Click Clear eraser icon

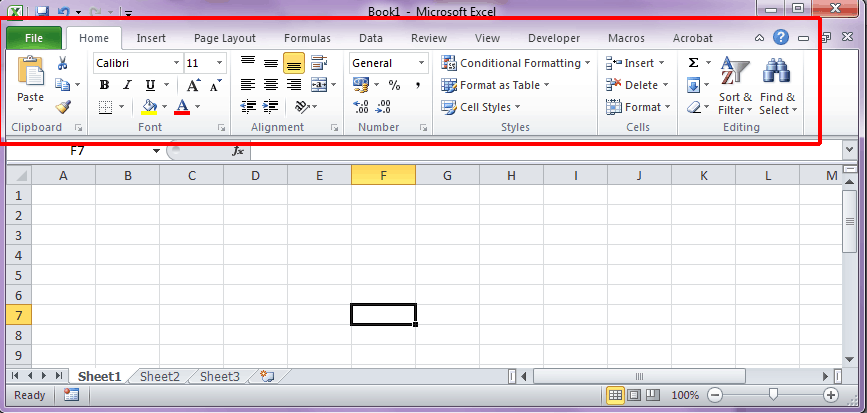[x=693, y=107]
